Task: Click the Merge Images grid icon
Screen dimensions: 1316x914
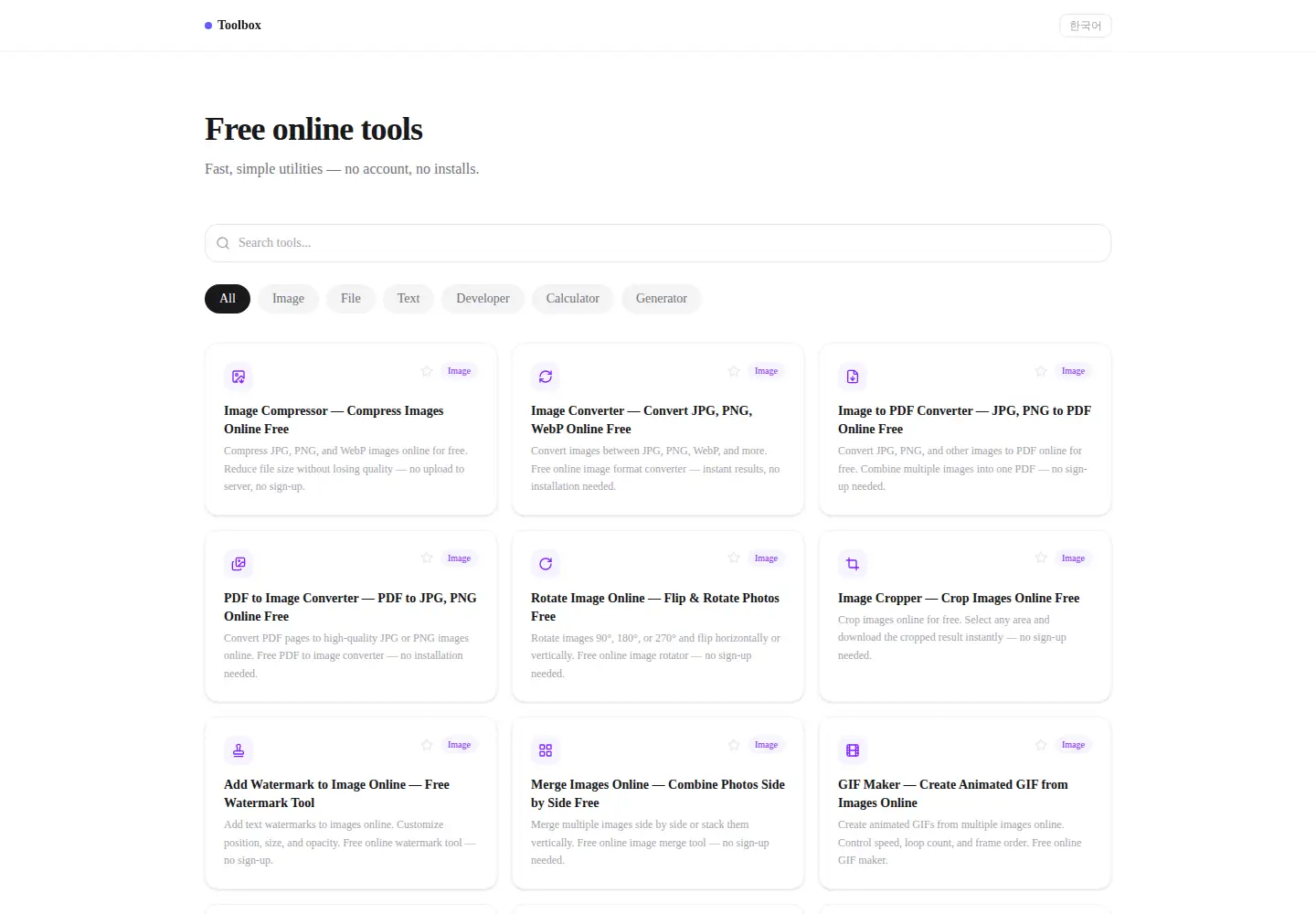Action: (546, 750)
